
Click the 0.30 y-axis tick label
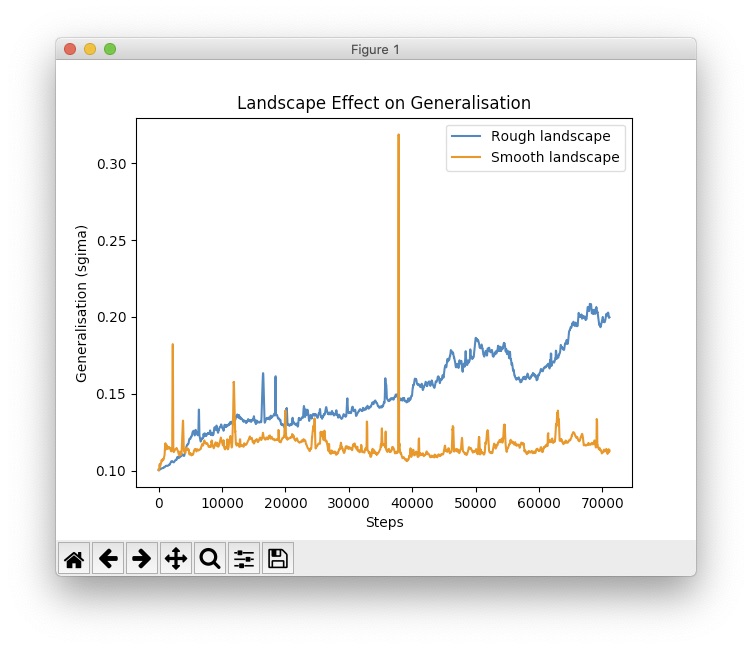point(112,164)
